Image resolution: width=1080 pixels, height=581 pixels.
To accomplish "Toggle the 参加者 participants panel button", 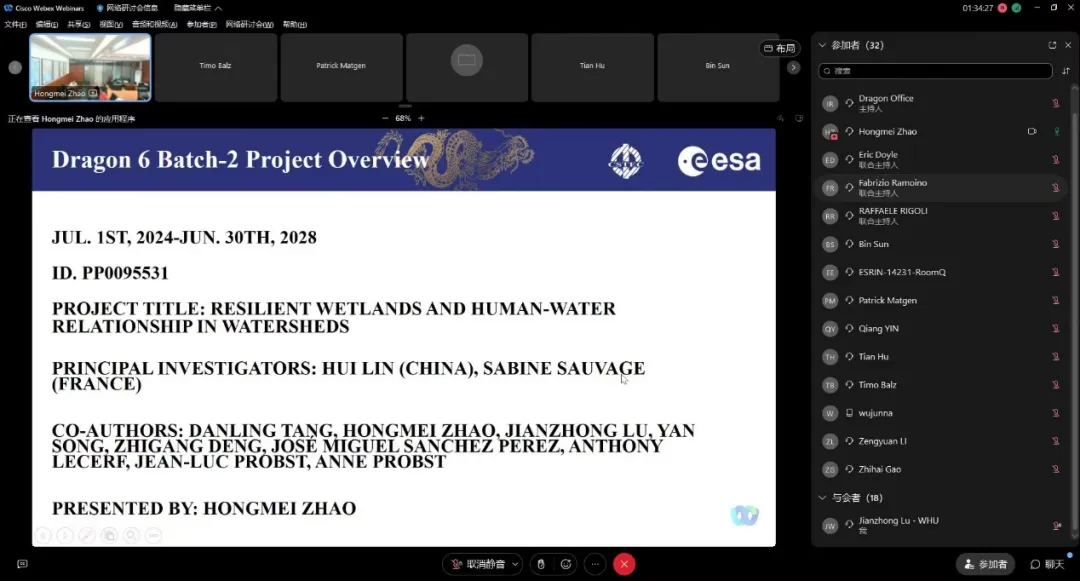I will click(985, 564).
